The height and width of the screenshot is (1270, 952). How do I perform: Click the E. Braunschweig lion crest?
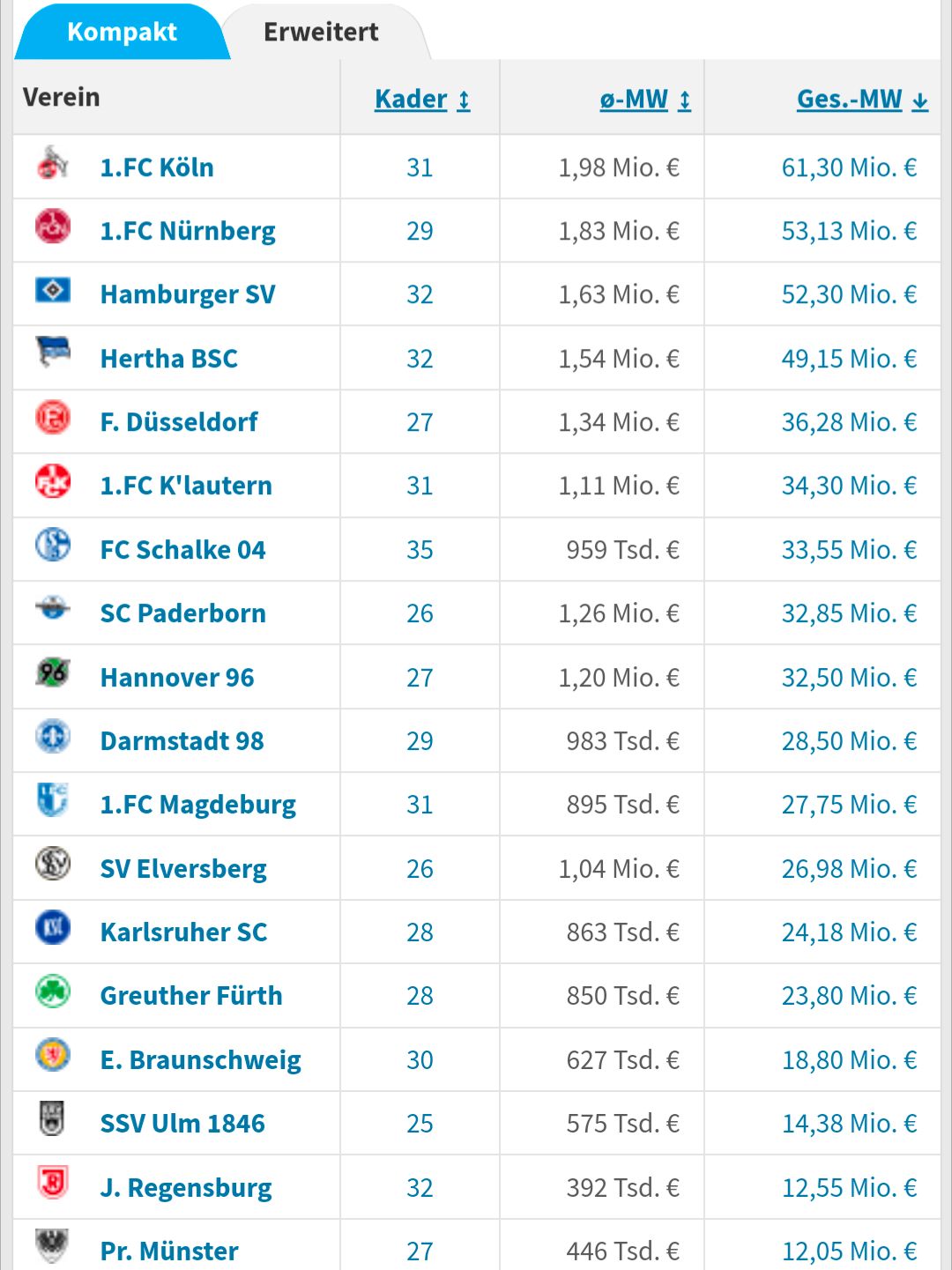(x=53, y=1055)
